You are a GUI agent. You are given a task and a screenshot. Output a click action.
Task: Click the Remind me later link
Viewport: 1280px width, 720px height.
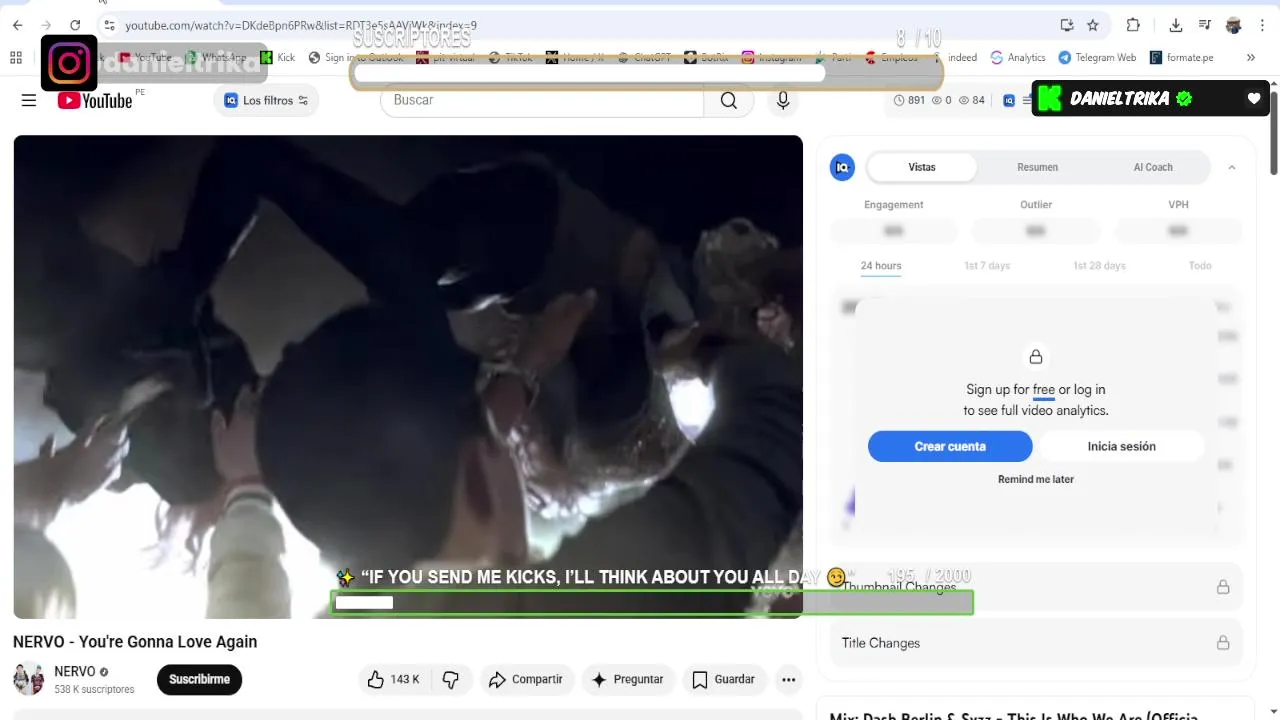pyautogui.click(x=1036, y=479)
